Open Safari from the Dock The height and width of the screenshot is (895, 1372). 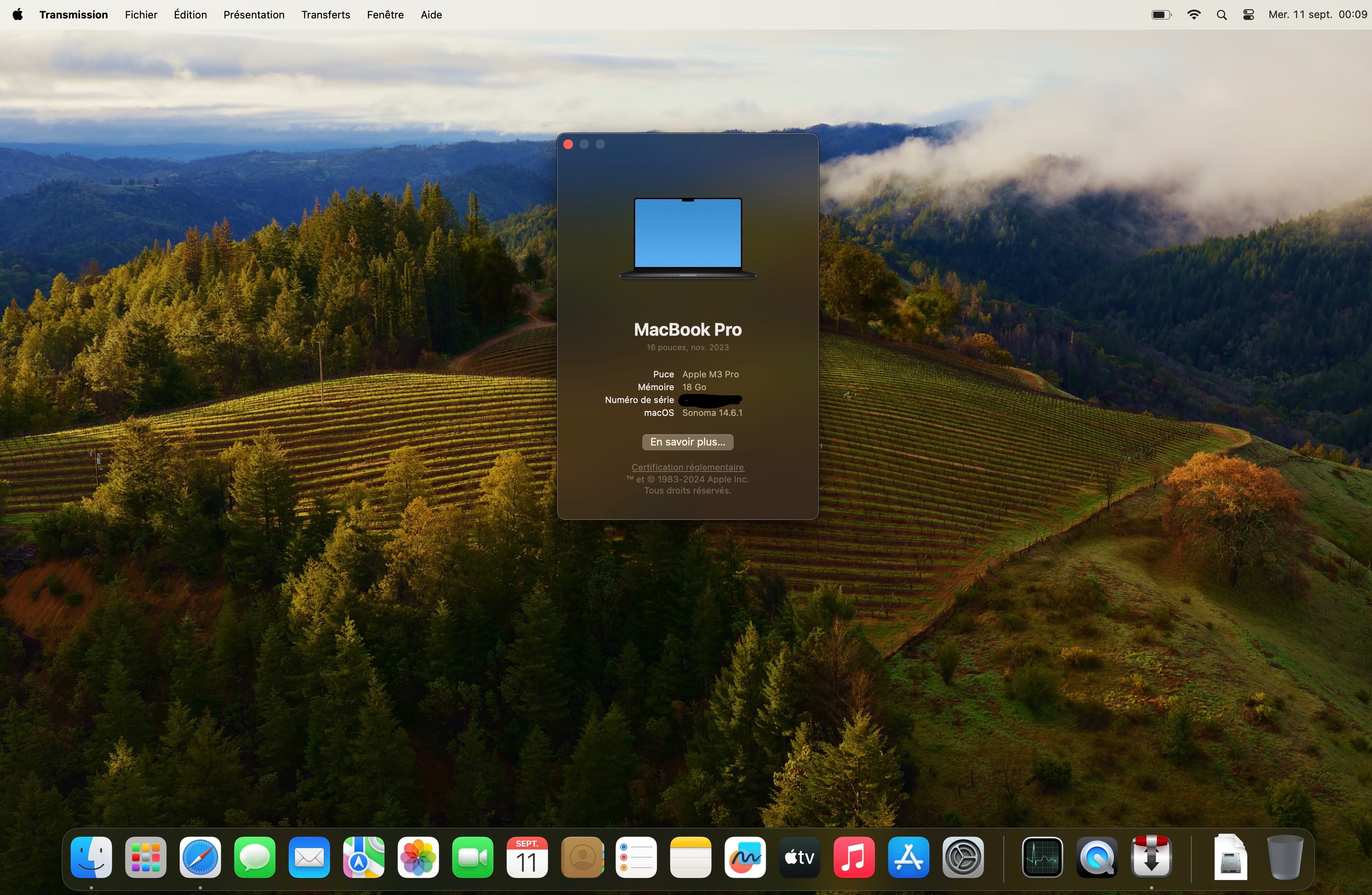[x=200, y=857]
